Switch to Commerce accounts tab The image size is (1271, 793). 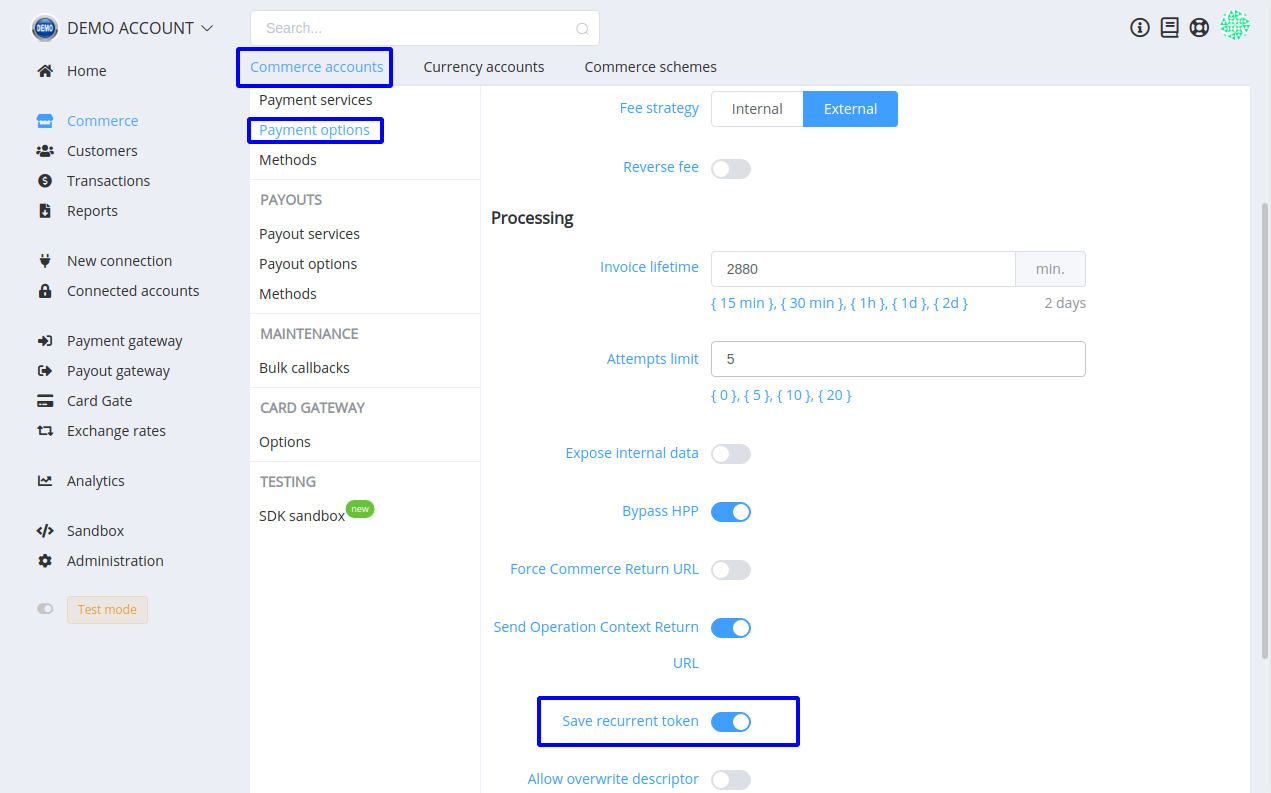pos(316,67)
